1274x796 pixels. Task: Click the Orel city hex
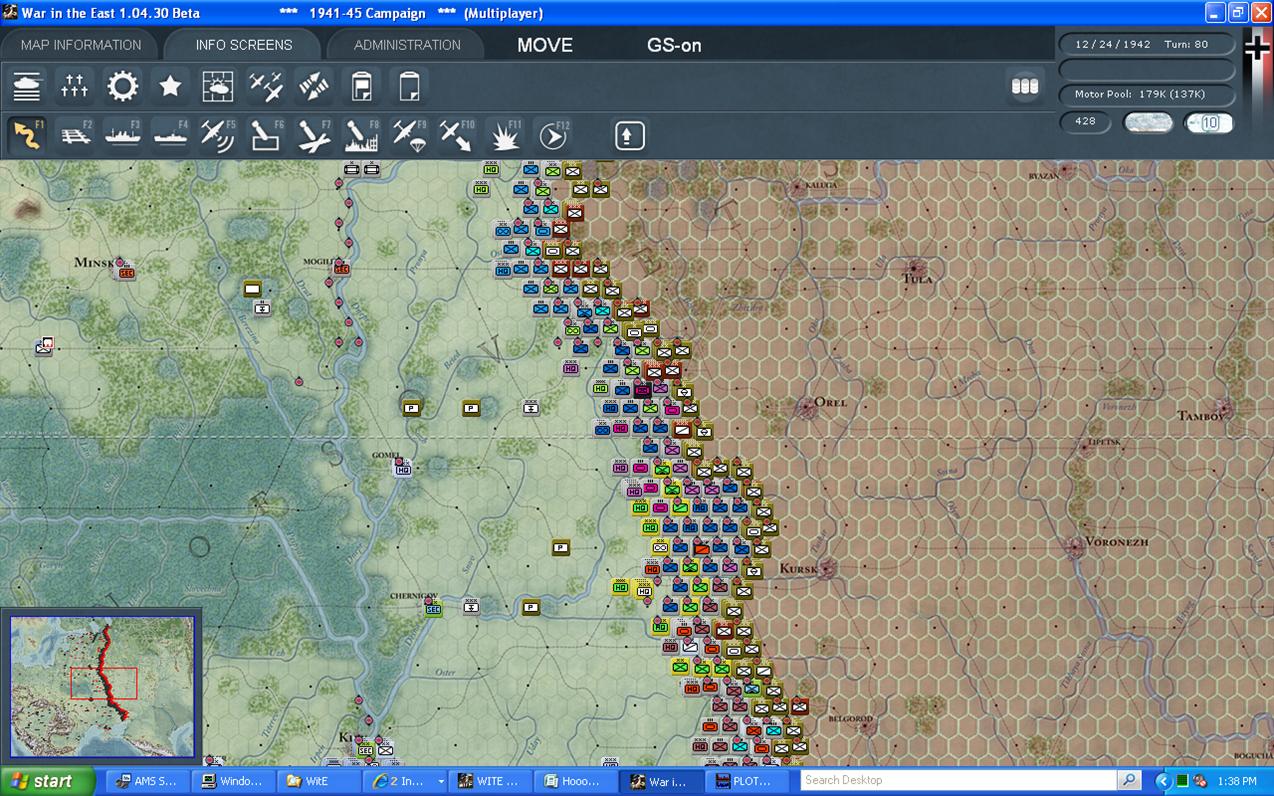[x=807, y=406]
